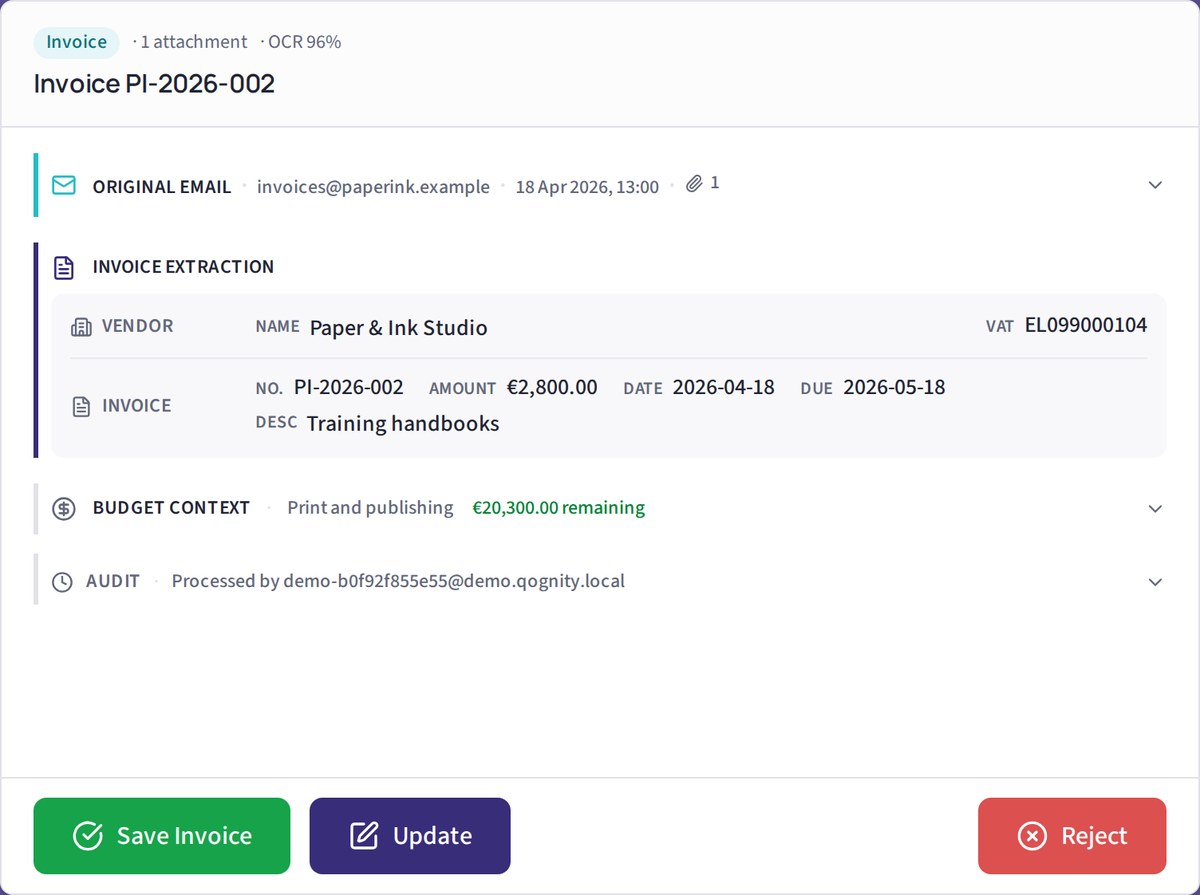The height and width of the screenshot is (895, 1200).
Task: Click the due date 2026-05-18
Action: tap(894, 387)
